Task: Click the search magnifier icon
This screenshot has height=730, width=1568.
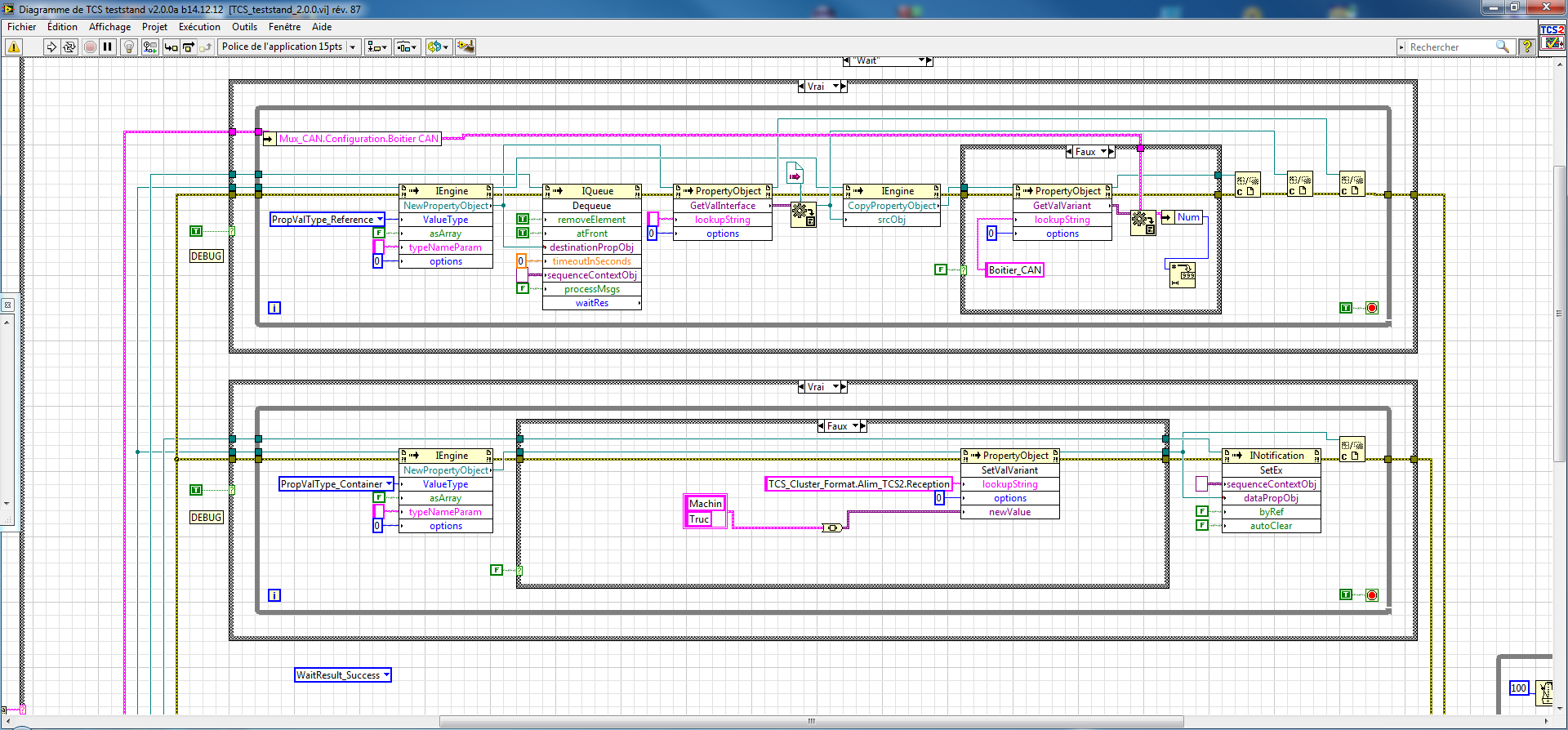Action: [1502, 47]
